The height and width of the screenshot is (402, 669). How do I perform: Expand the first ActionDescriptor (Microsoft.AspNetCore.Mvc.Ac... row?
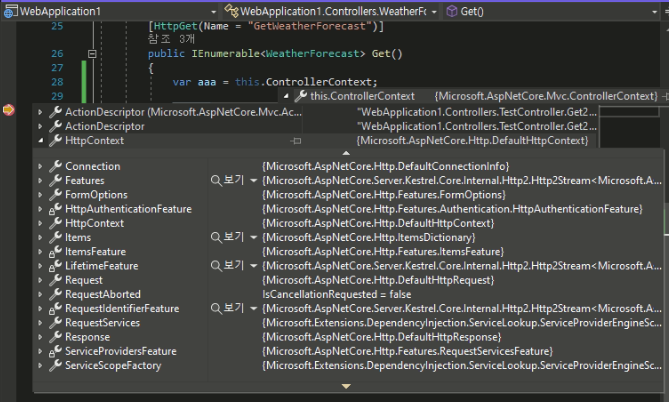pyautogui.click(x=40, y=112)
